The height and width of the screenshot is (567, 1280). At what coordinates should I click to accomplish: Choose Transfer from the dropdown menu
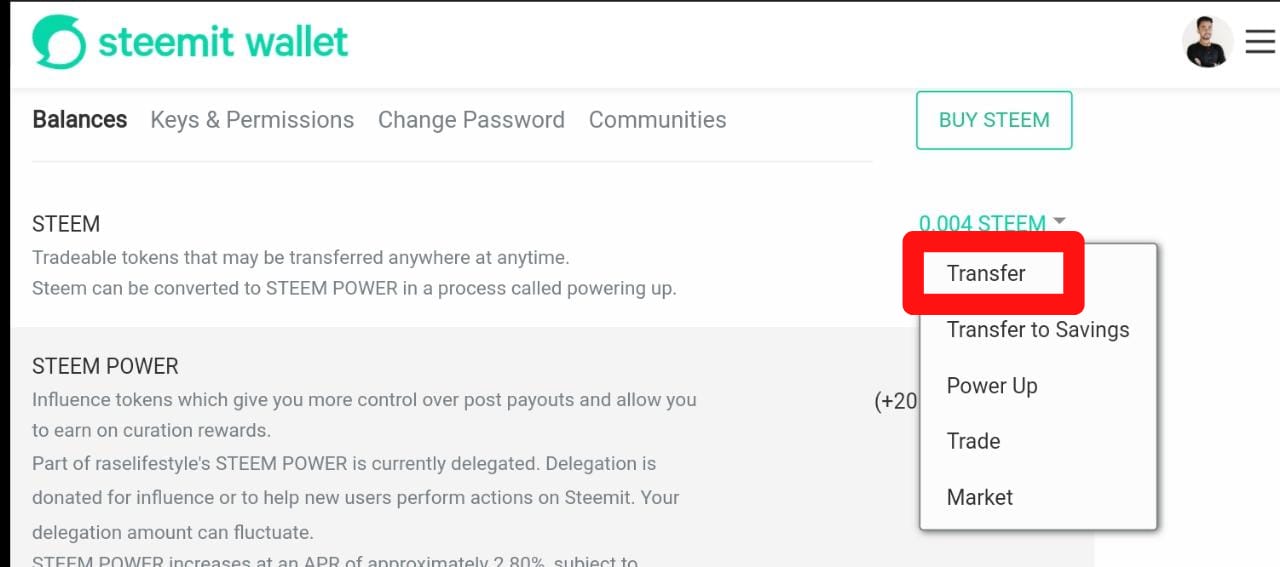pyautogui.click(x=986, y=273)
